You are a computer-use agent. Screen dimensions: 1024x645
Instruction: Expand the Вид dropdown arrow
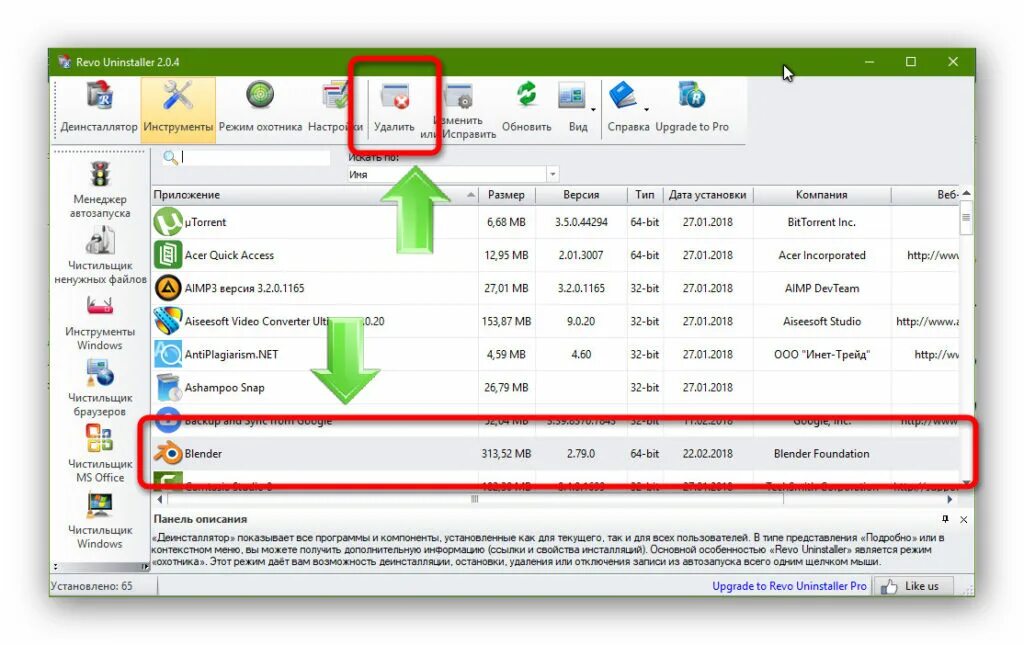pyautogui.click(x=593, y=110)
